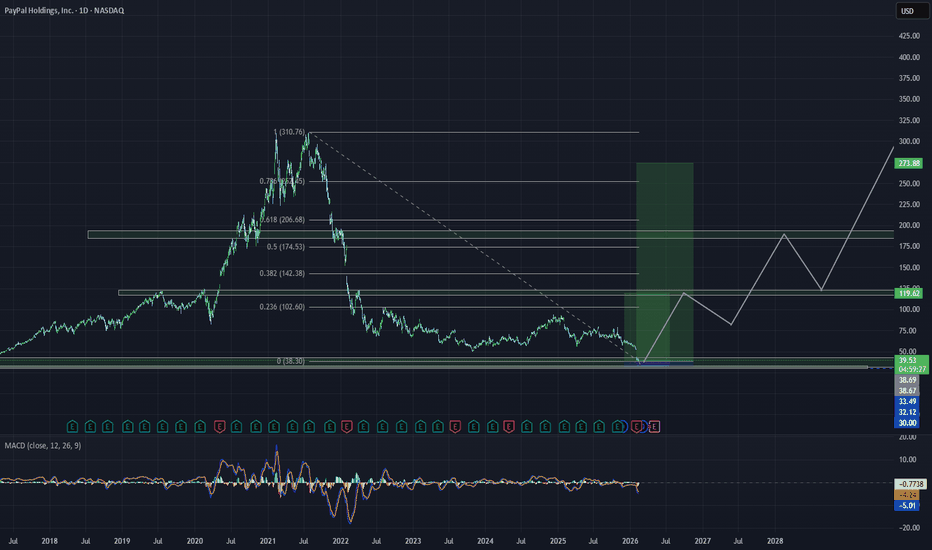This screenshot has height=550, width=932.
Task: Click the 200.00 price axis tick
Action: [909, 225]
